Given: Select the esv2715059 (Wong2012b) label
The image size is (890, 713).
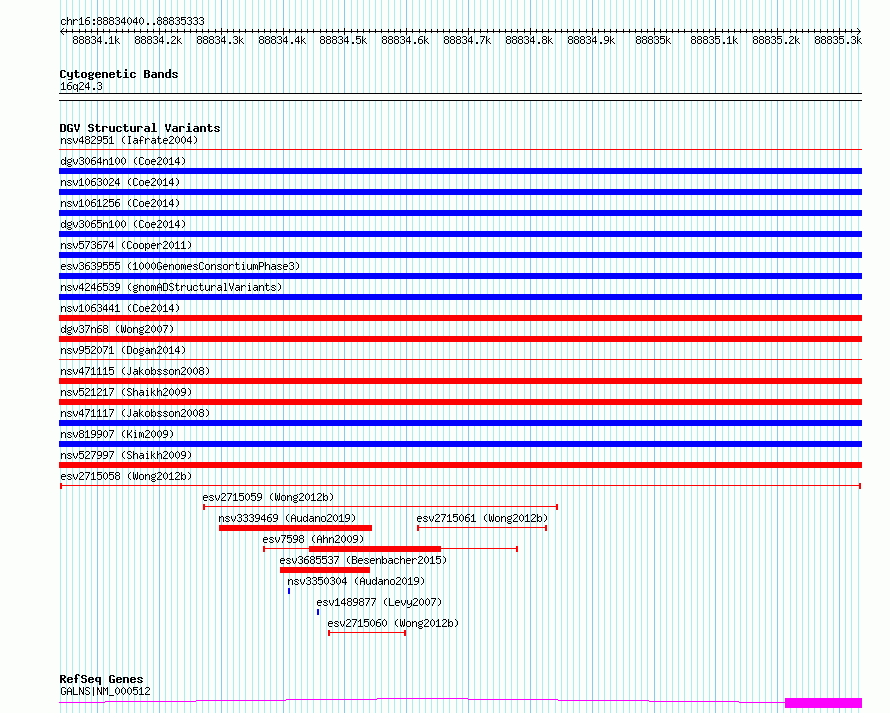Looking at the screenshot, I should [268, 497].
